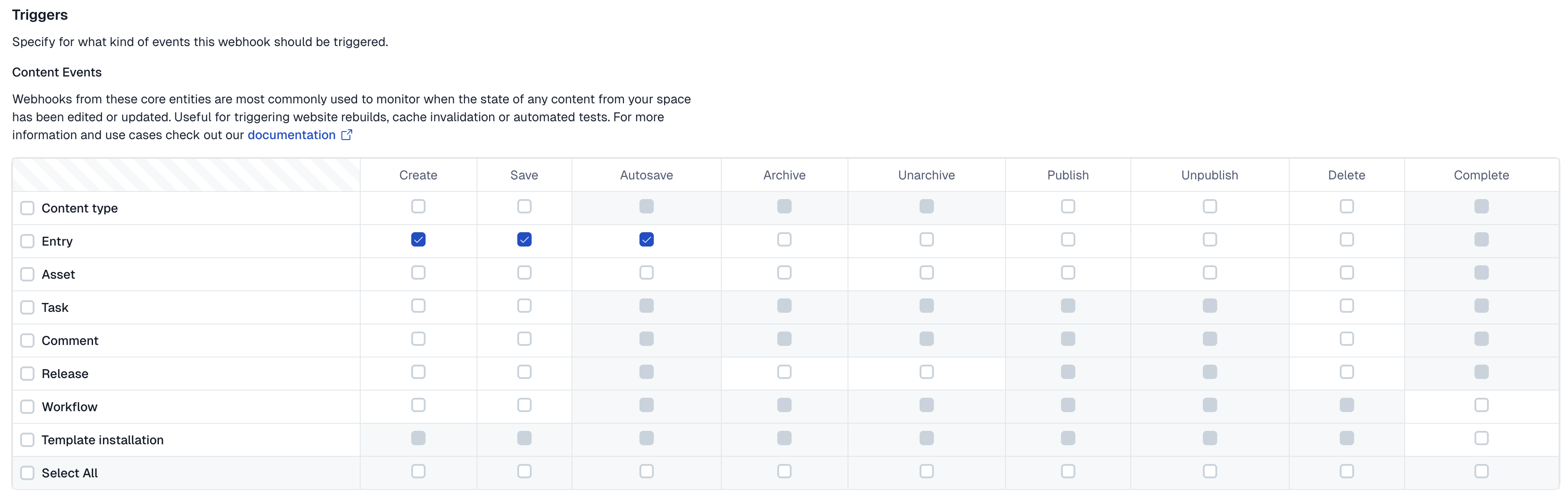Screen dimensions: 1568x502
Task: Click the external link icon beside documentation
Action: (346, 135)
